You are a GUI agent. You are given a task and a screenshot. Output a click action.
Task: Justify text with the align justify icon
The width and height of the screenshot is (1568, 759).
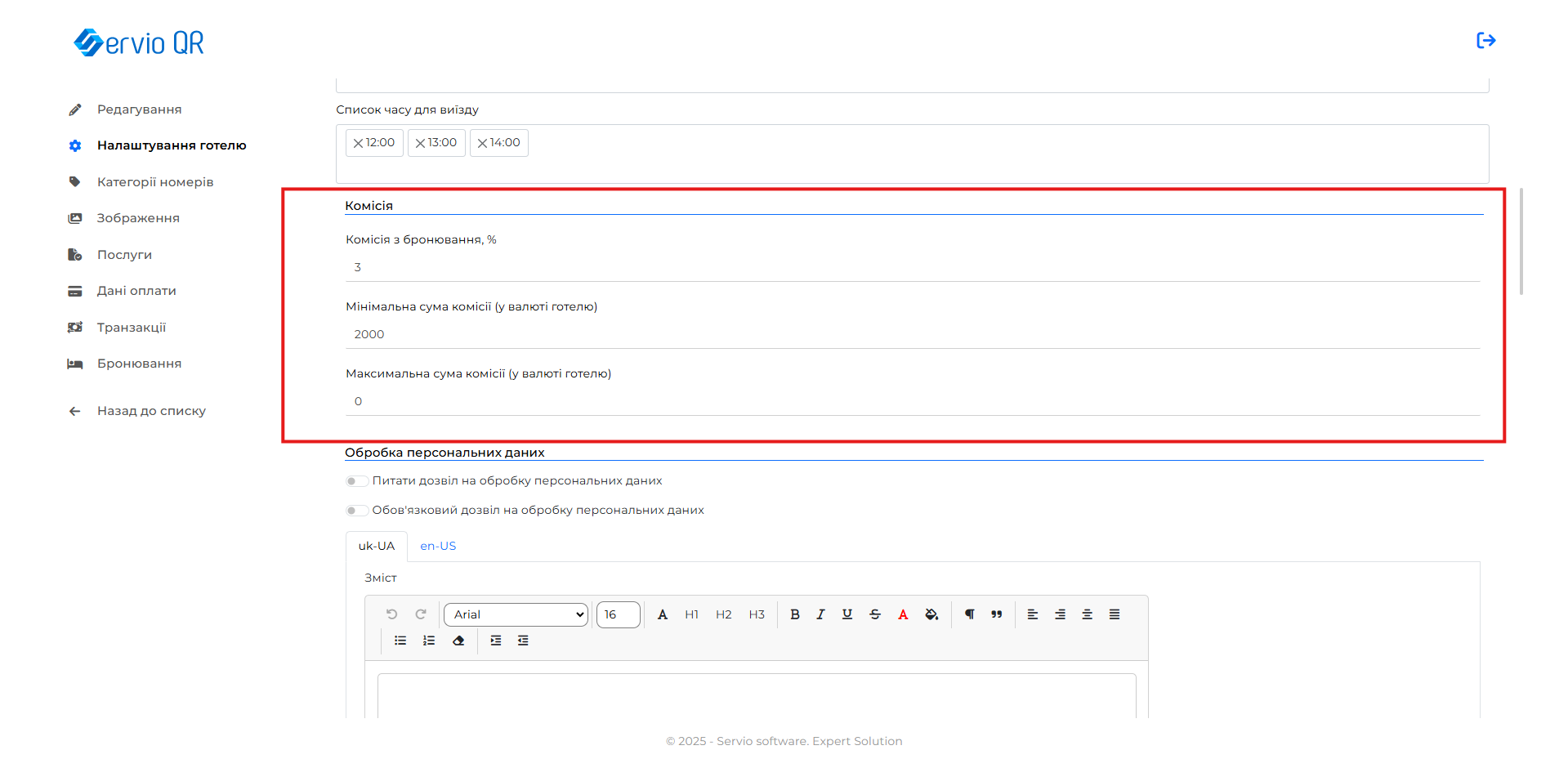pos(1114,614)
